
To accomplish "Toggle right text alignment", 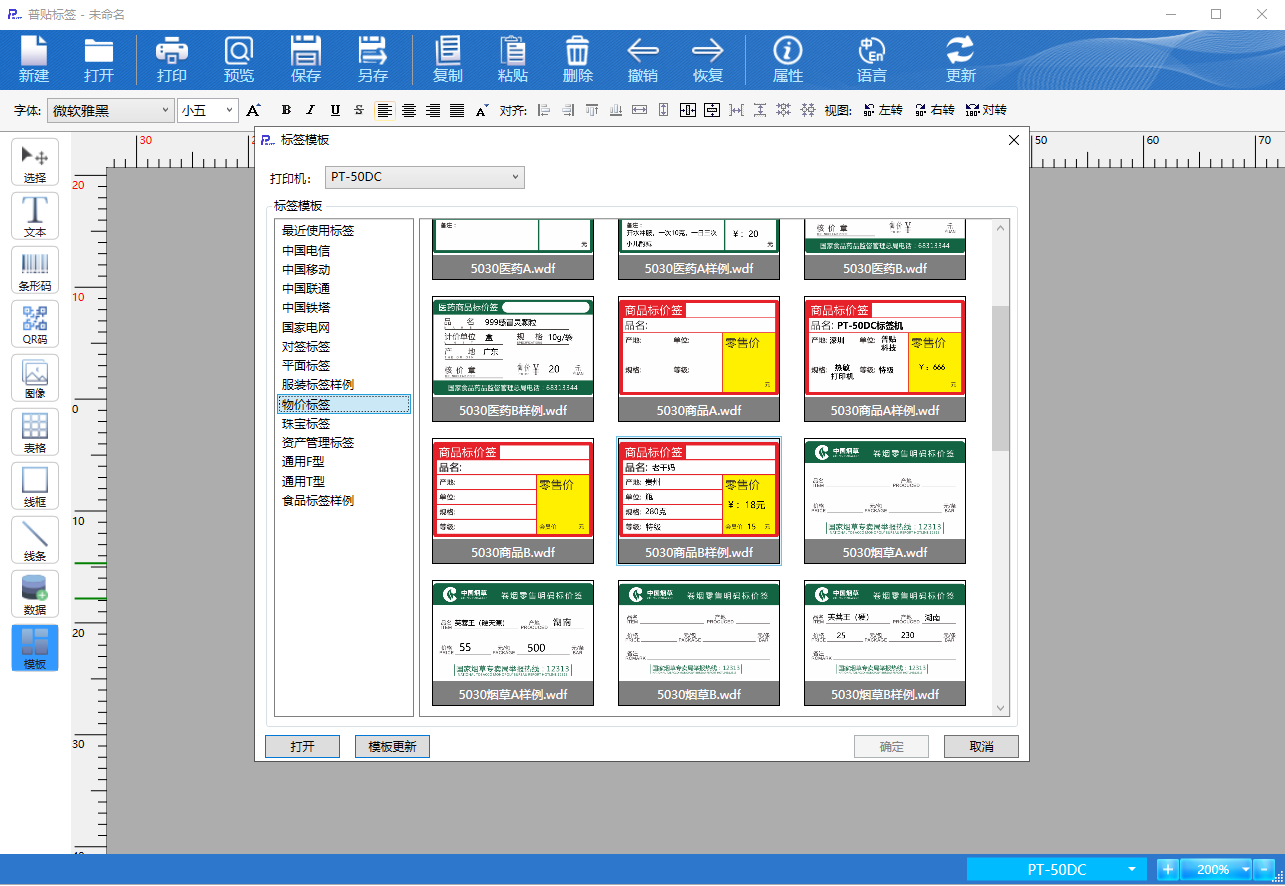I will 433,110.
